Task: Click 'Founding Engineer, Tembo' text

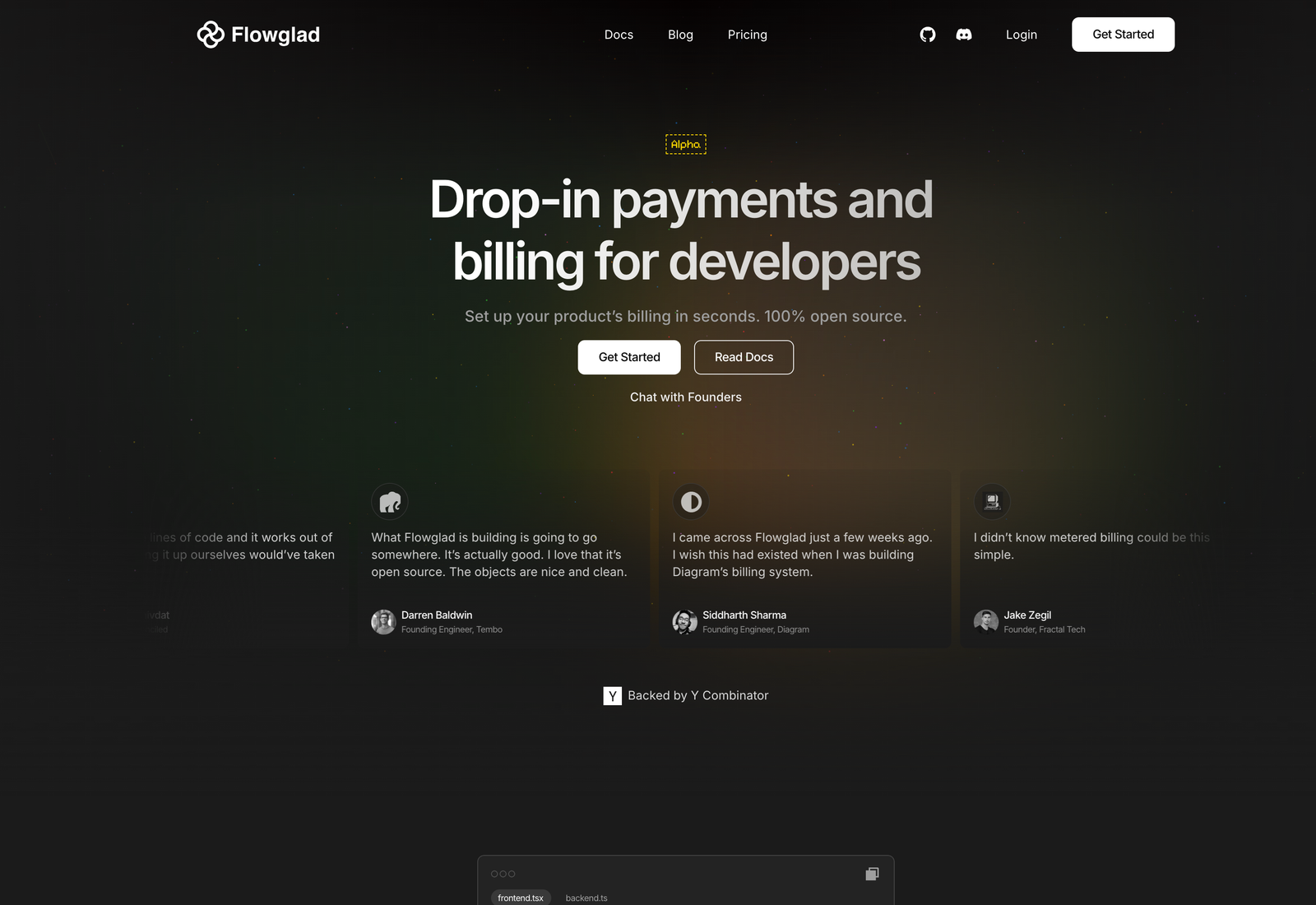Action: tap(452, 629)
